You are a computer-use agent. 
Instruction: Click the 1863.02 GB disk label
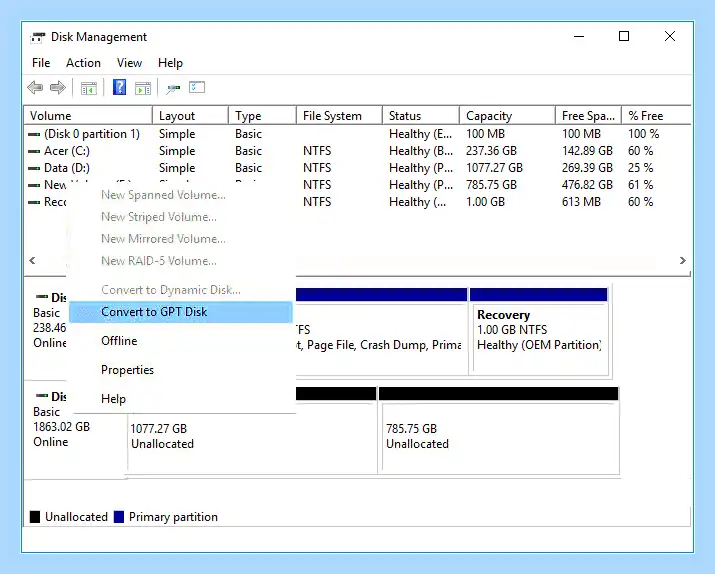(x=62, y=427)
